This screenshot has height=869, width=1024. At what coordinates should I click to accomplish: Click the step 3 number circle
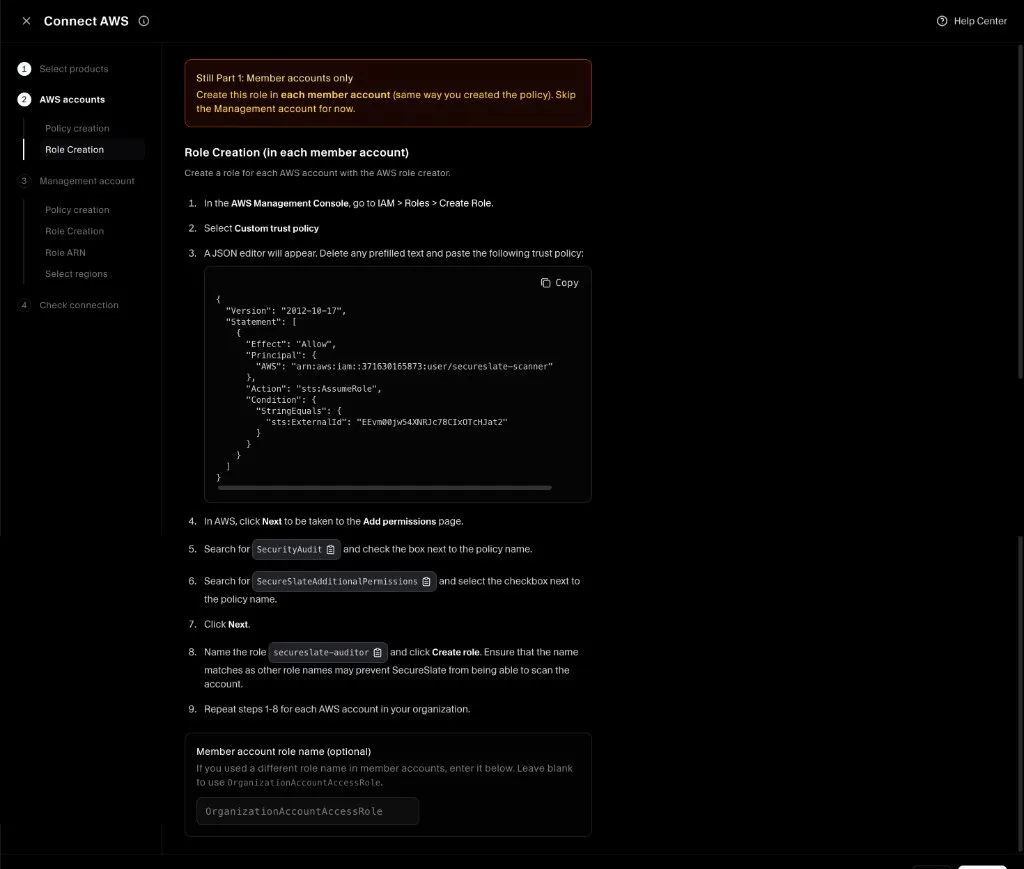(24, 181)
